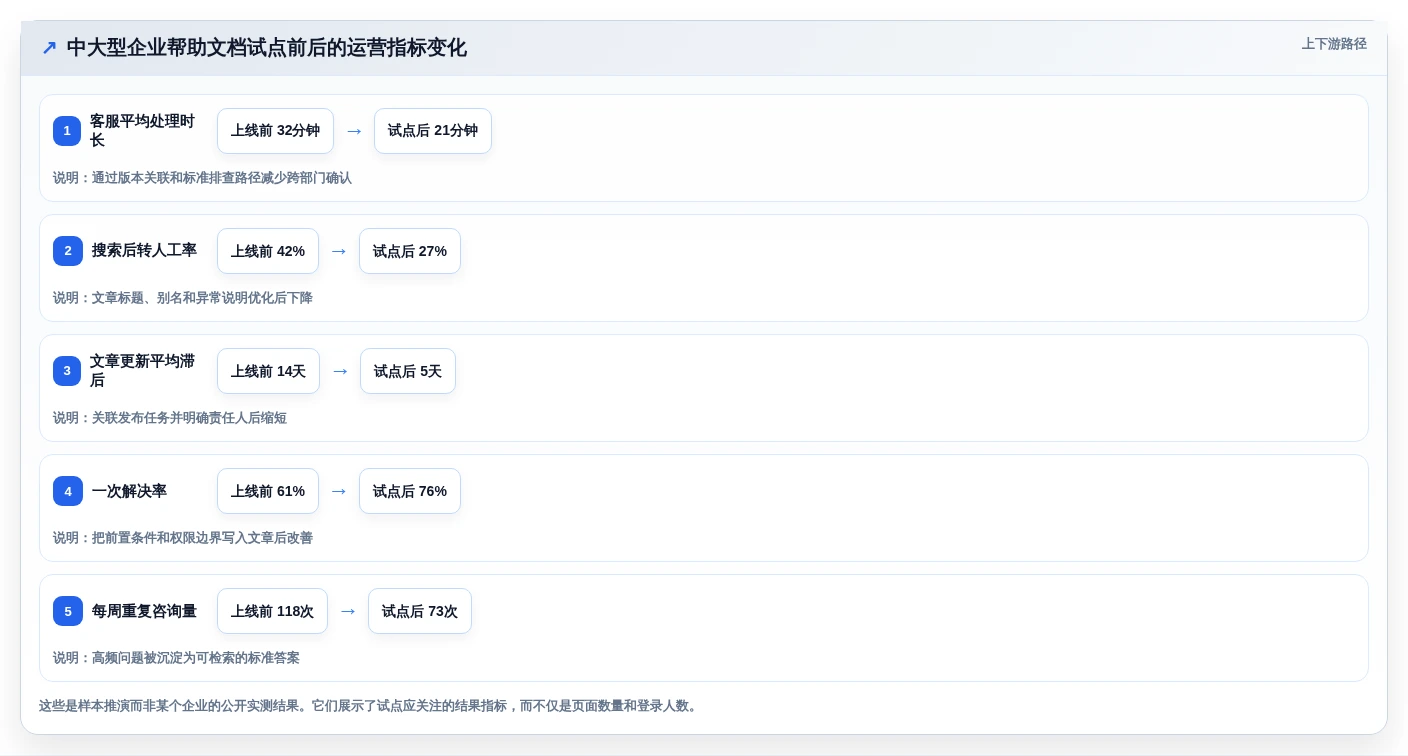The height and width of the screenshot is (756, 1408).
Task: Select the 上线前 14天 chip
Action: (268, 371)
